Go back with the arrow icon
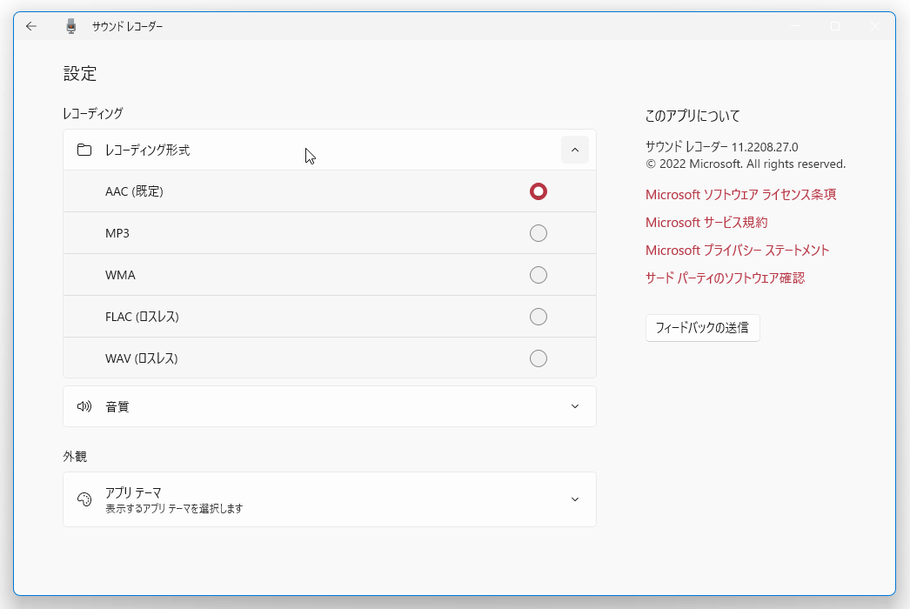The image size is (910, 609). pos(31,26)
